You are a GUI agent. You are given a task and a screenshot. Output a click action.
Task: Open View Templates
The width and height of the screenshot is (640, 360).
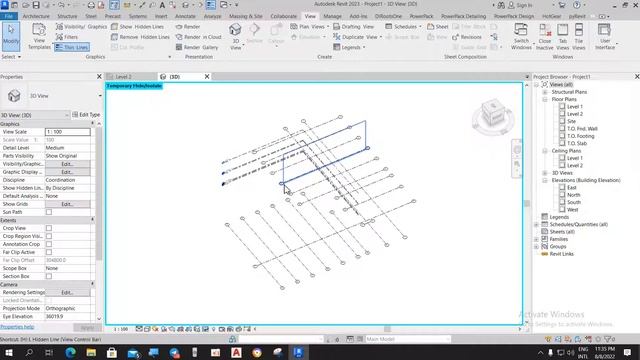click(39, 37)
